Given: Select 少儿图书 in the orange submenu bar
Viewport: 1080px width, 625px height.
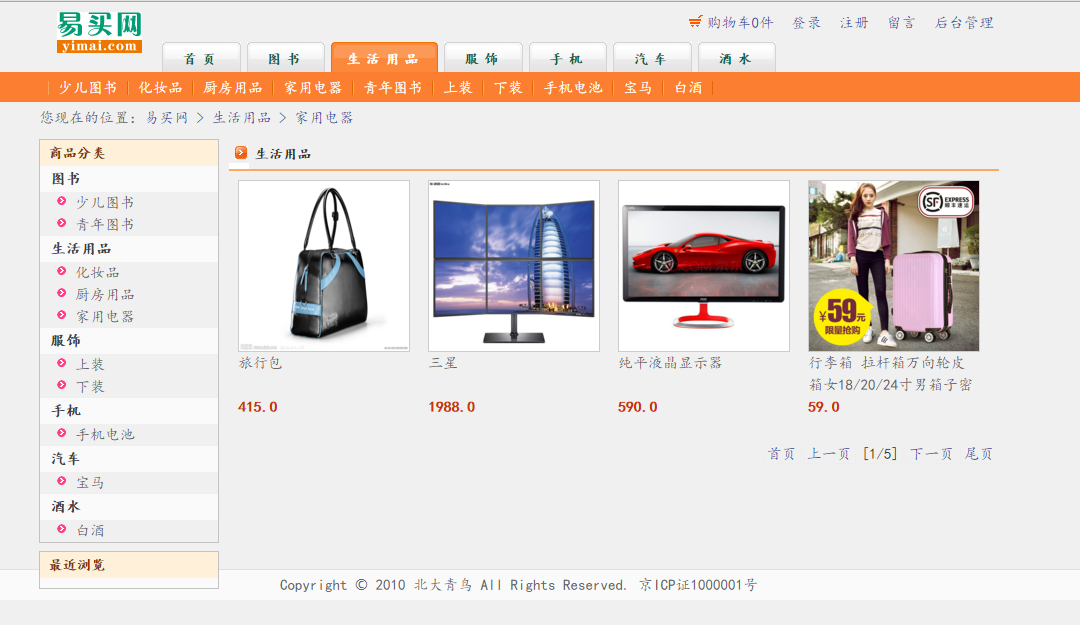Looking at the screenshot, I should coord(87,88).
